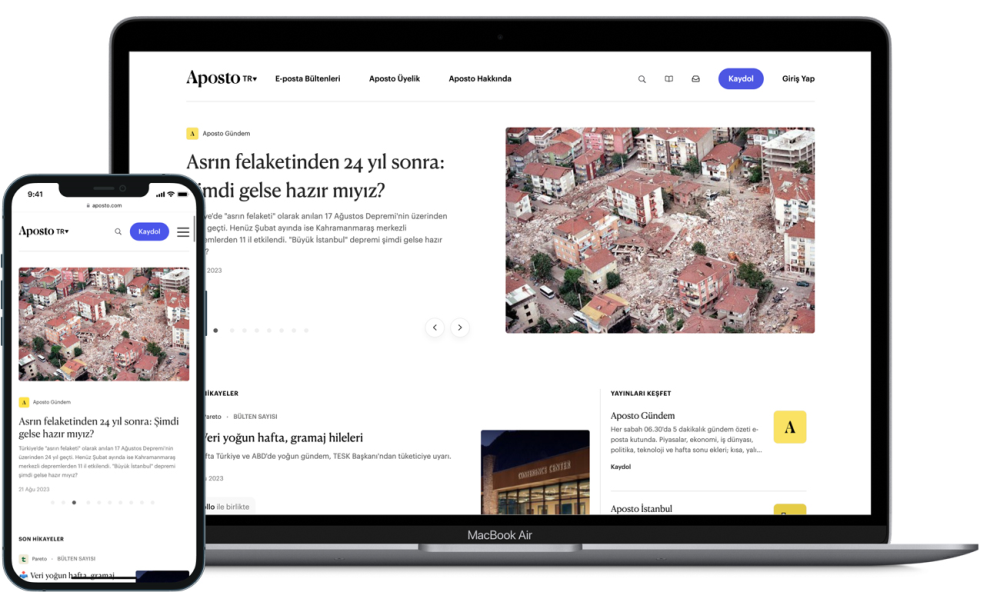This screenshot has width=1000, height=592.
Task: Click the Kaydol link under Aposto Gündem description
Action: click(x=621, y=467)
